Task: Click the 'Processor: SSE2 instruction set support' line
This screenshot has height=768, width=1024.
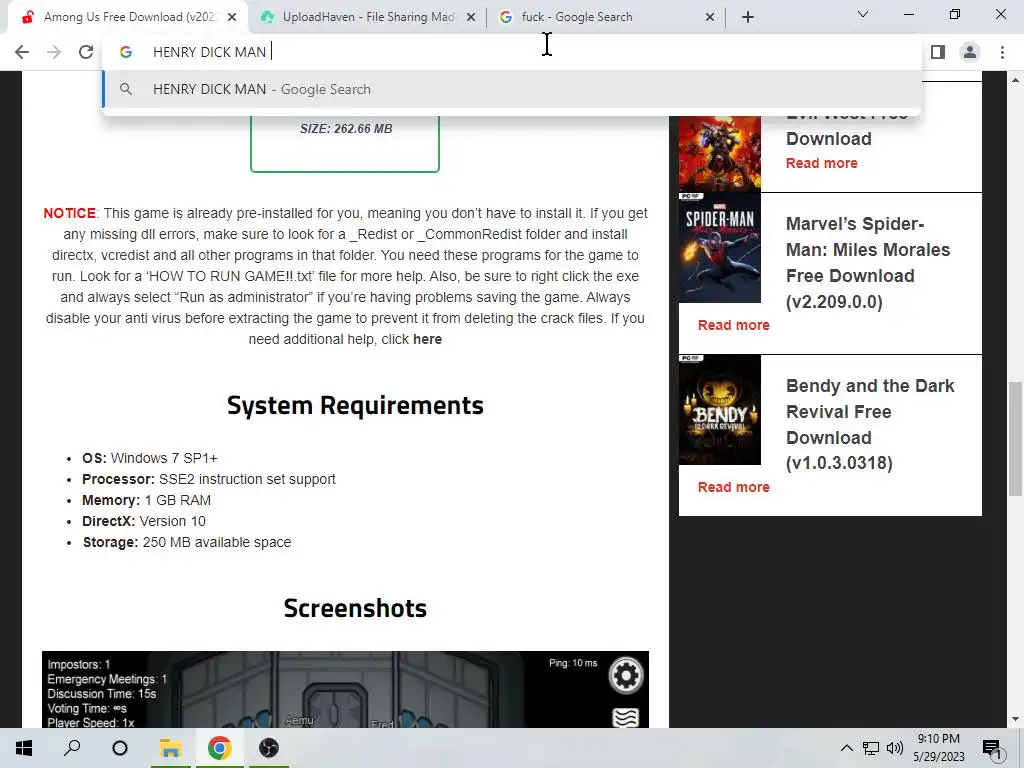Action: coord(209,479)
